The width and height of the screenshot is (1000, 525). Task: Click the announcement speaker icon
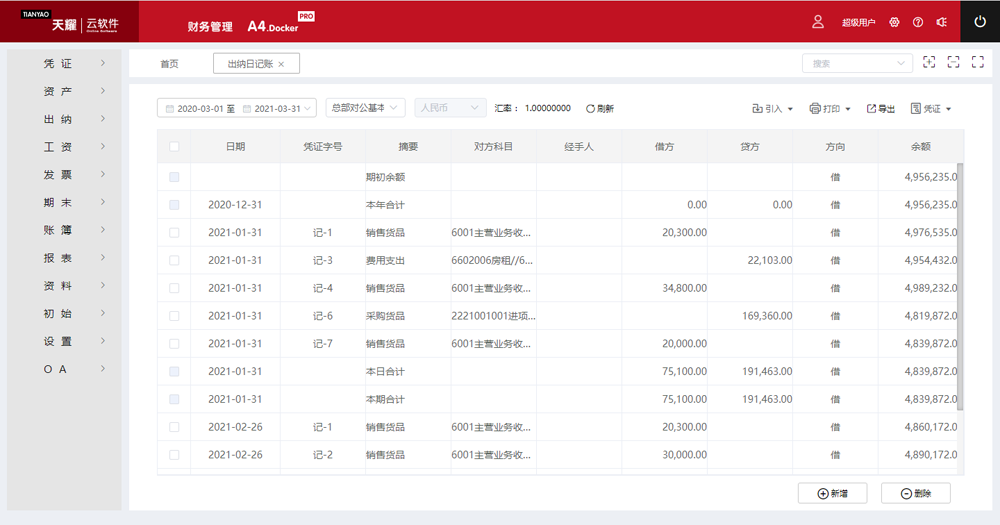click(941, 22)
